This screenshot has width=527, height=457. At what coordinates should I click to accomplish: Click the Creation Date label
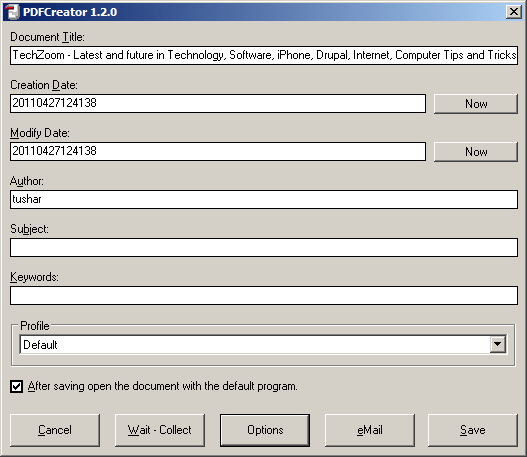point(44,85)
